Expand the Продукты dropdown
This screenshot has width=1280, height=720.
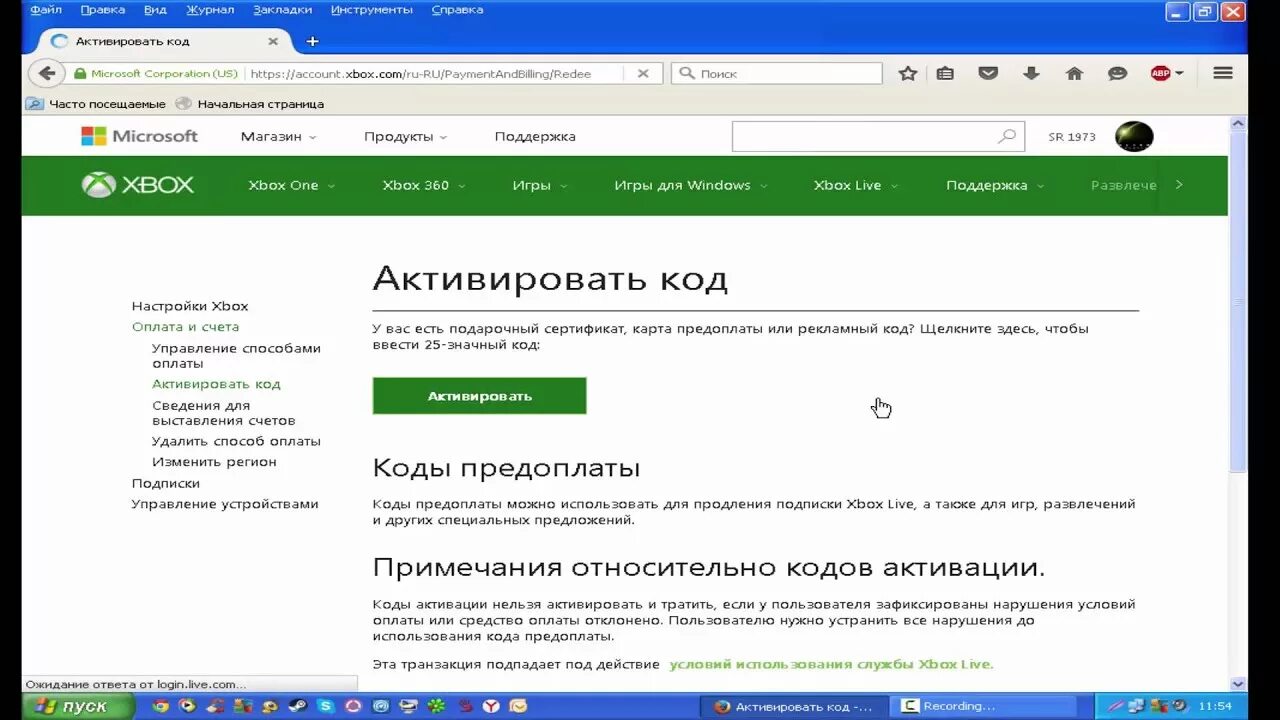pos(405,136)
